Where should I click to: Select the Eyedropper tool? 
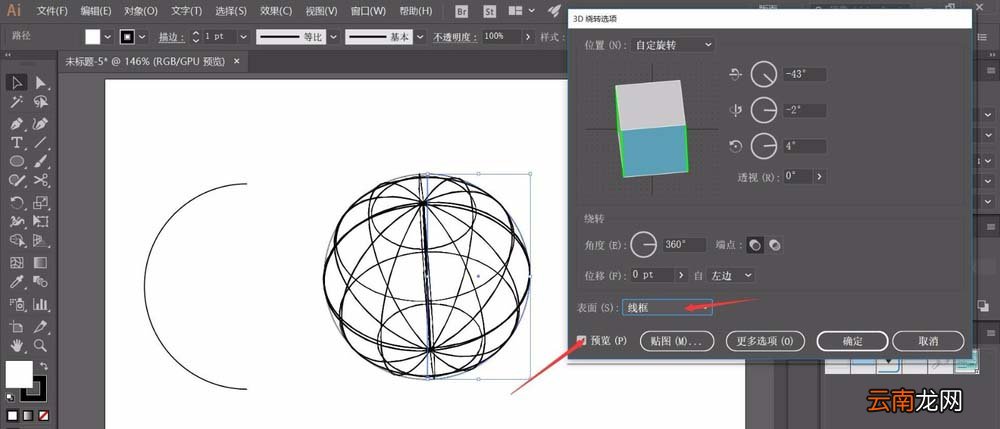tap(17, 282)
